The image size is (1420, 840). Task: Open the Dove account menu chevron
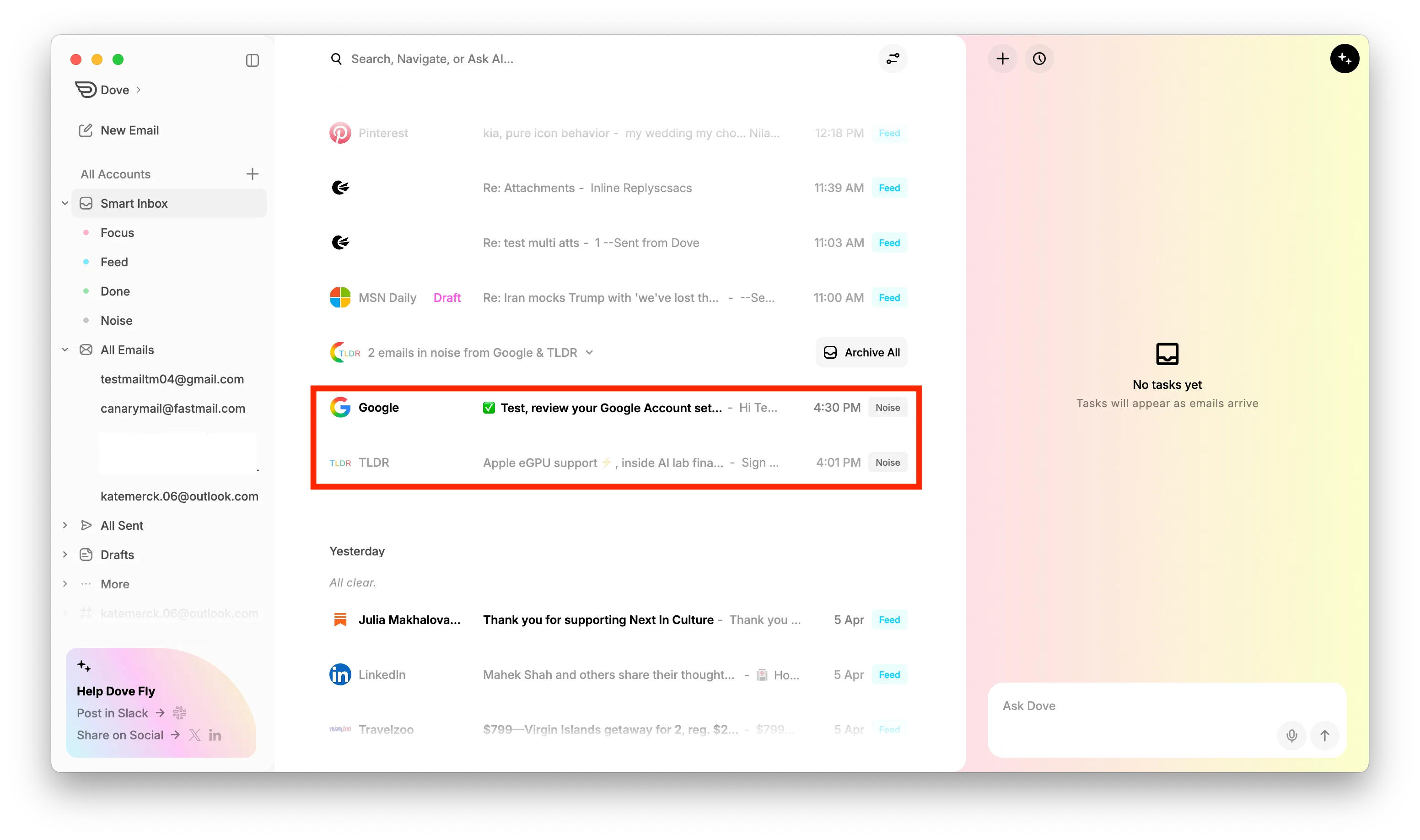click(139, 90)
